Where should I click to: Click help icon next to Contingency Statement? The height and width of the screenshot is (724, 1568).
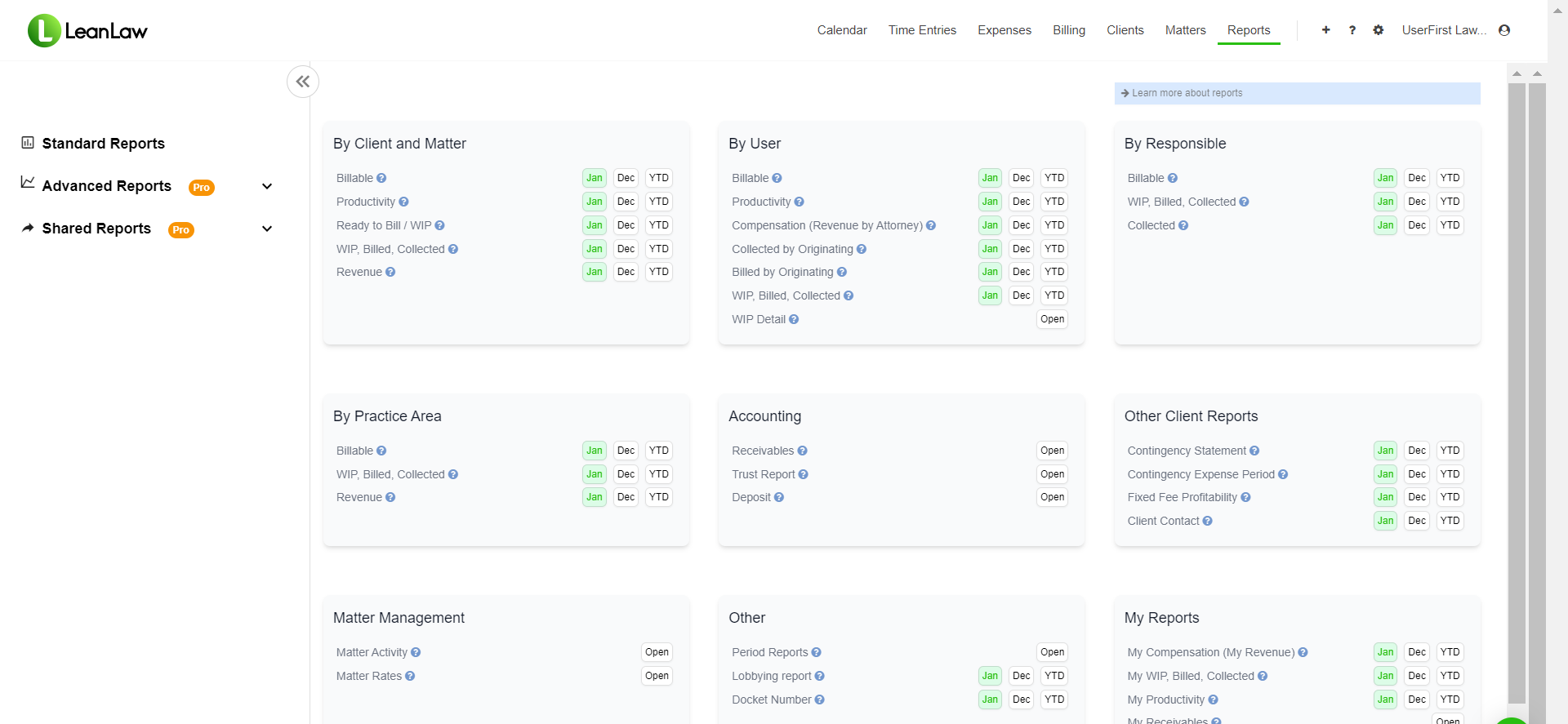tap(1254, 451)
